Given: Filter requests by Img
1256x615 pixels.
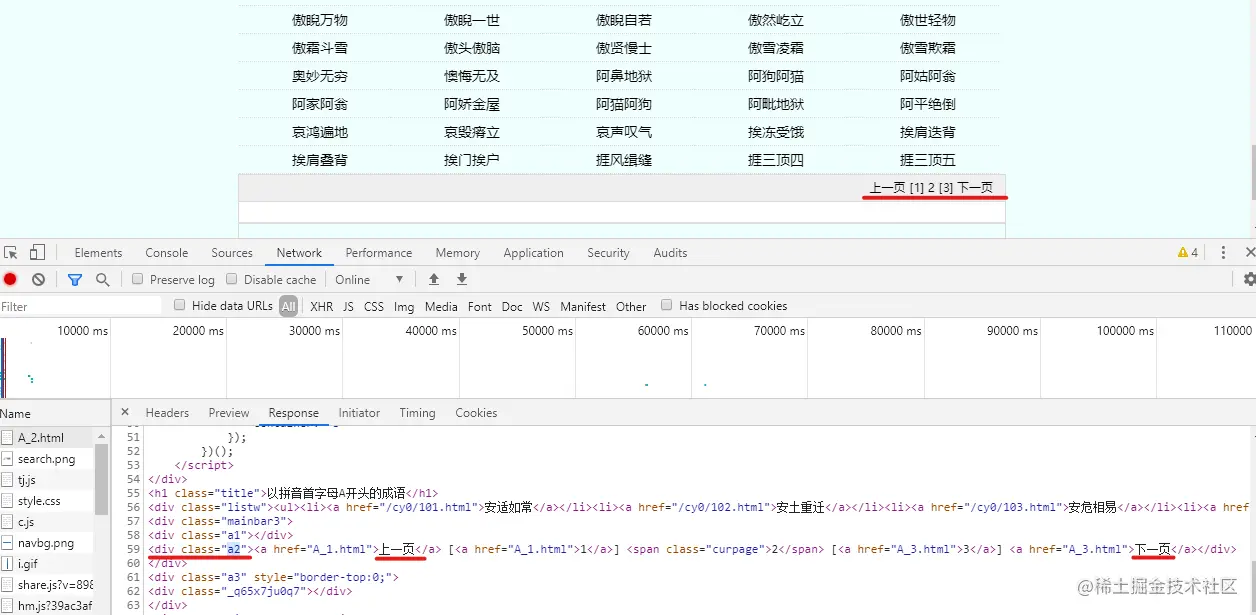Looking at the screenshot, I should pyautogui.click(x=404, y=307).
